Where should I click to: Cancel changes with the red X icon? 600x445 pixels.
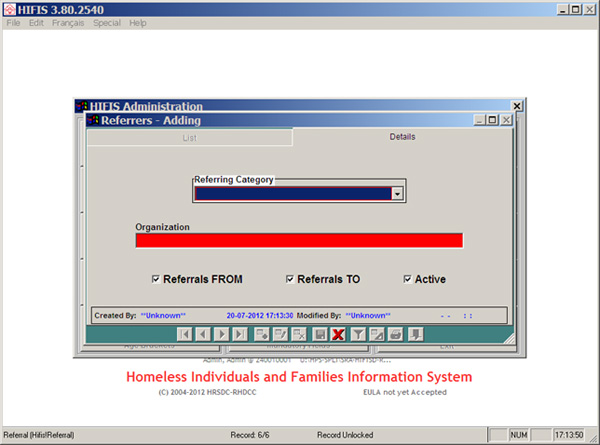click(338, 334)
